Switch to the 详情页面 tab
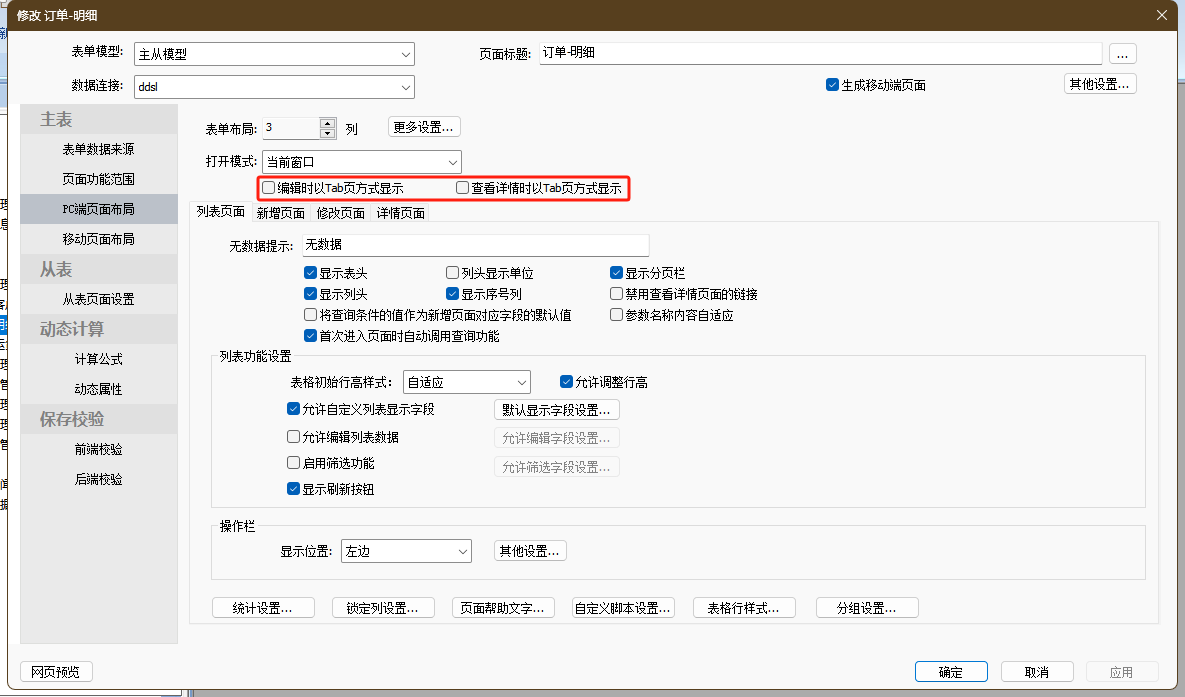Viewport: 1185px width, 697px height. pos(400,213)
